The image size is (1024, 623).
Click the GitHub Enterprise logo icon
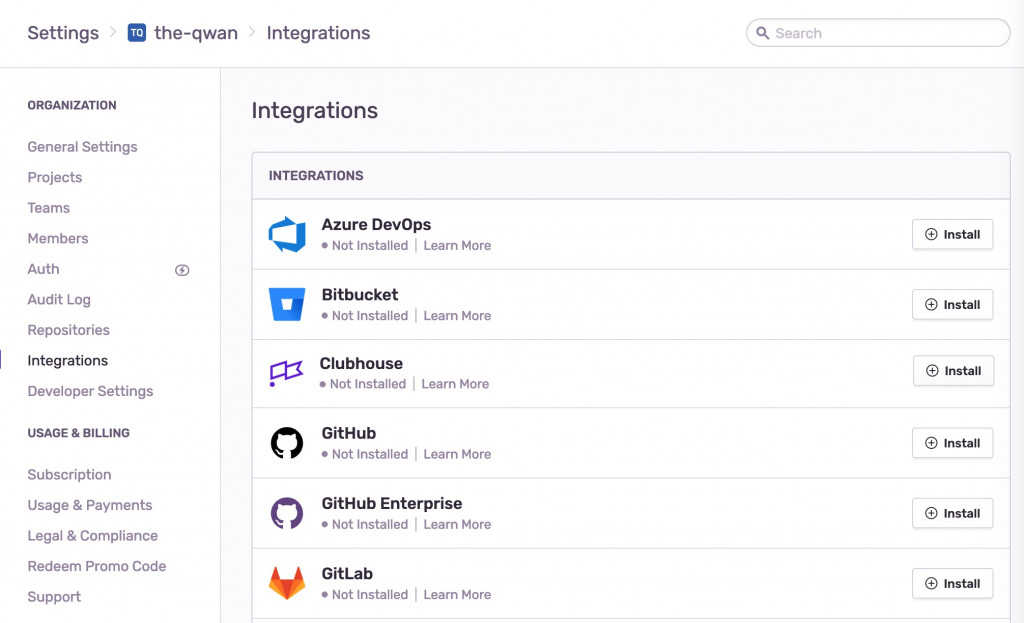pyautogui.click(x=287, y=513)
